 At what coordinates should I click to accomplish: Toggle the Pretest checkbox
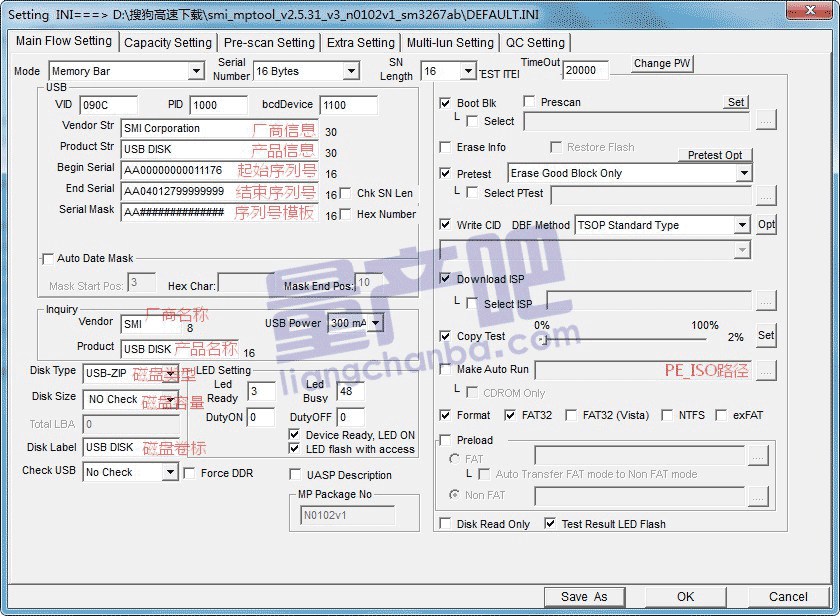click(445, 174)
